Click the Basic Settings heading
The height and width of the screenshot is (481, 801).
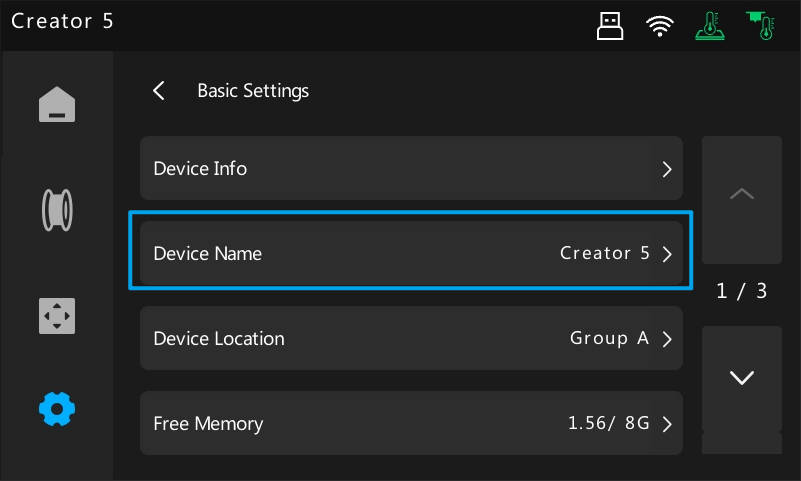[253, 91]
